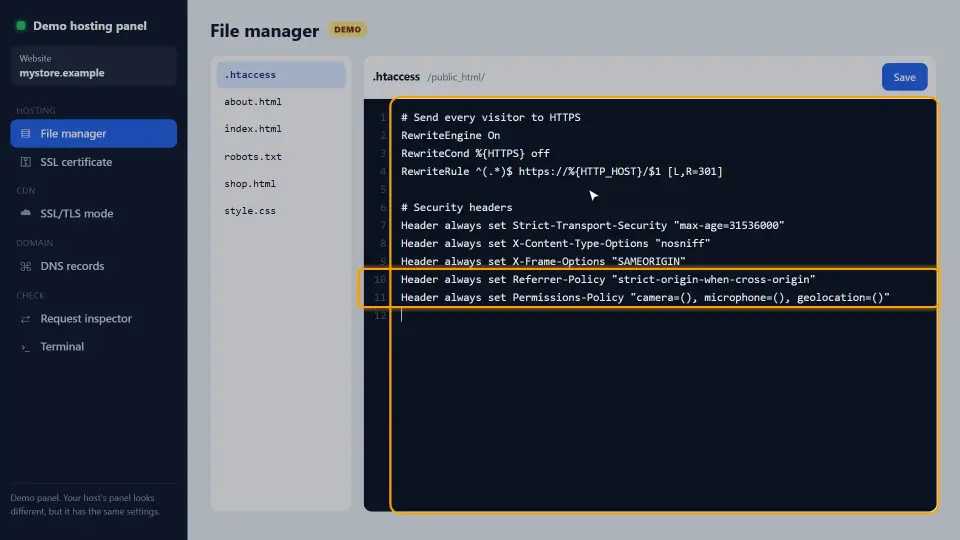Click the Permissions-Policy header line
The height and width of the screenshot is (540, 960).
[x=645, y=298]
